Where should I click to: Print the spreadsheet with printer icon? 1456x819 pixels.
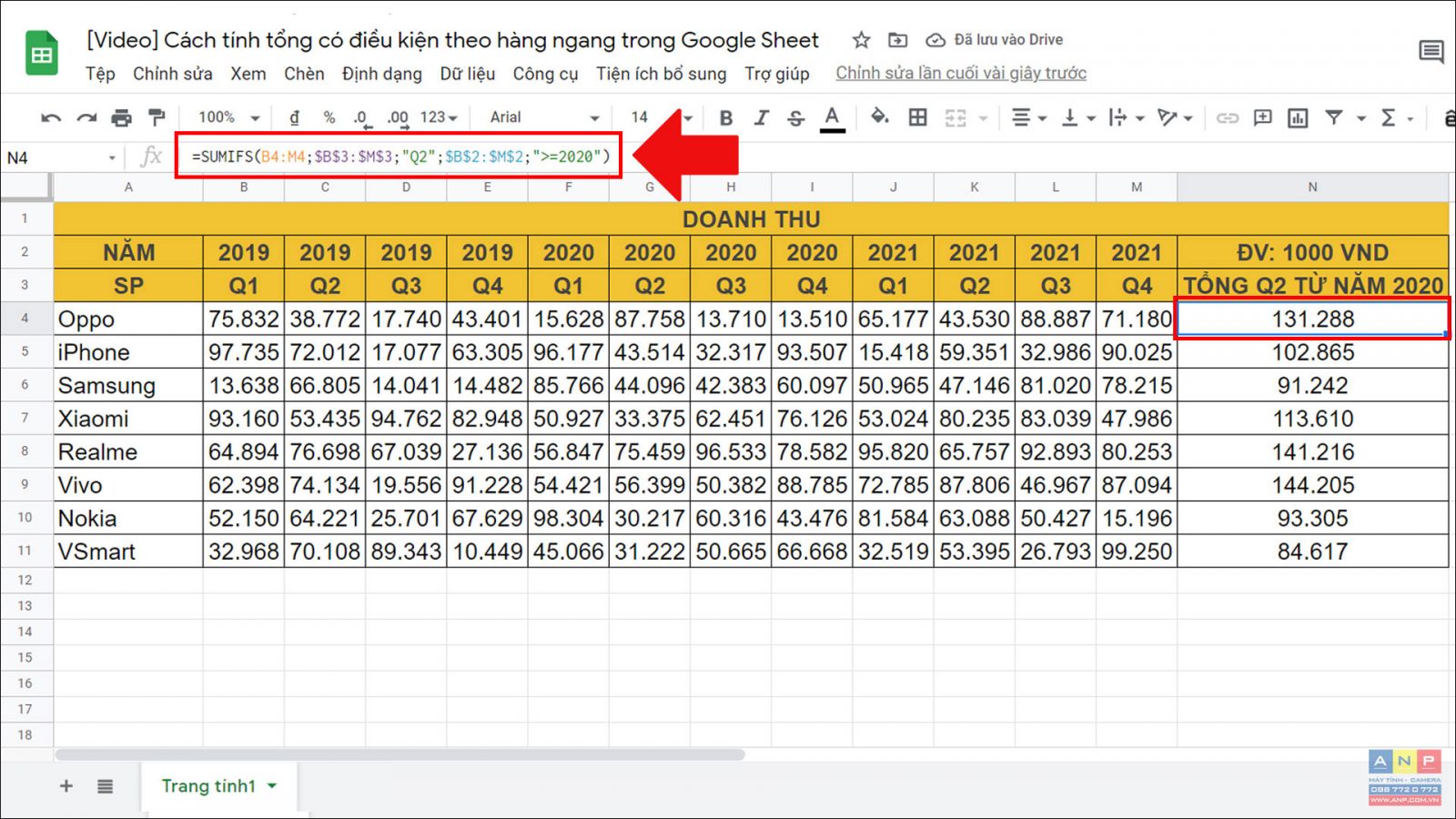(x=121, y=117)
